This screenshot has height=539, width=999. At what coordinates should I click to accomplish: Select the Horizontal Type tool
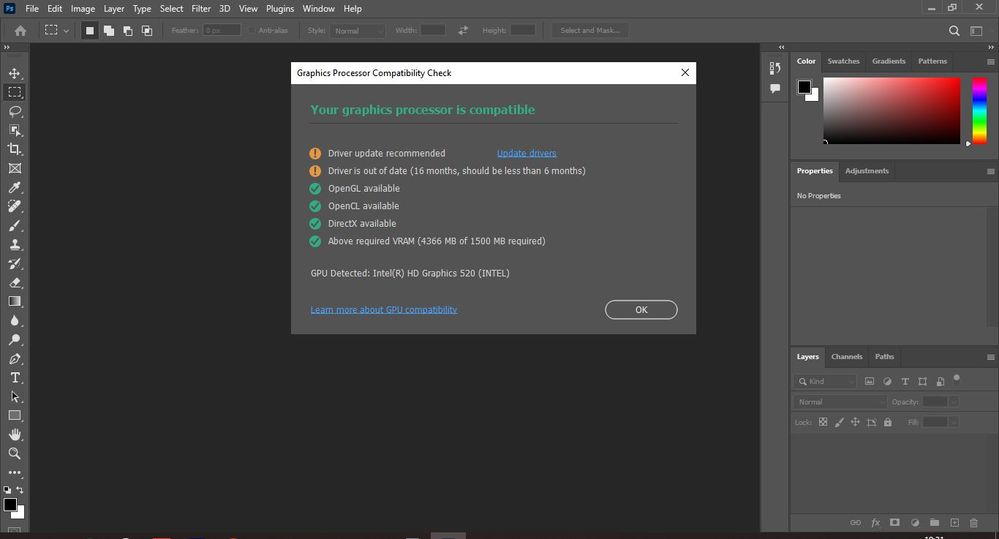[x=15, y=378]
